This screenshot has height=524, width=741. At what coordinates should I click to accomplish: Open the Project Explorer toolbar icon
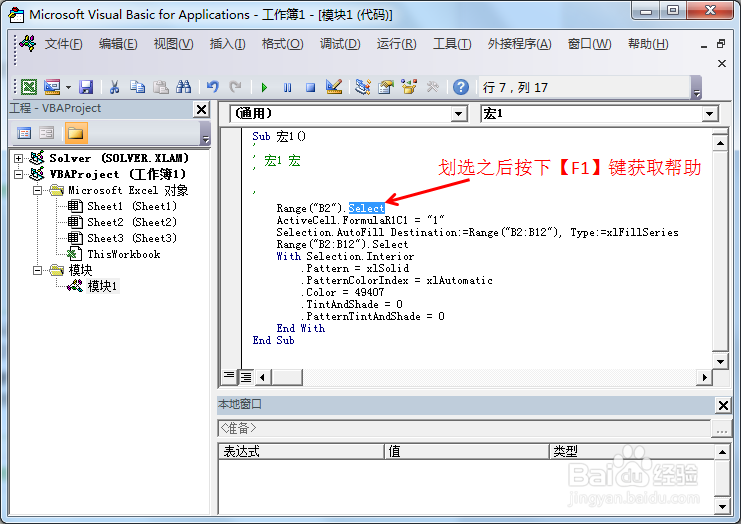point(363,87)
